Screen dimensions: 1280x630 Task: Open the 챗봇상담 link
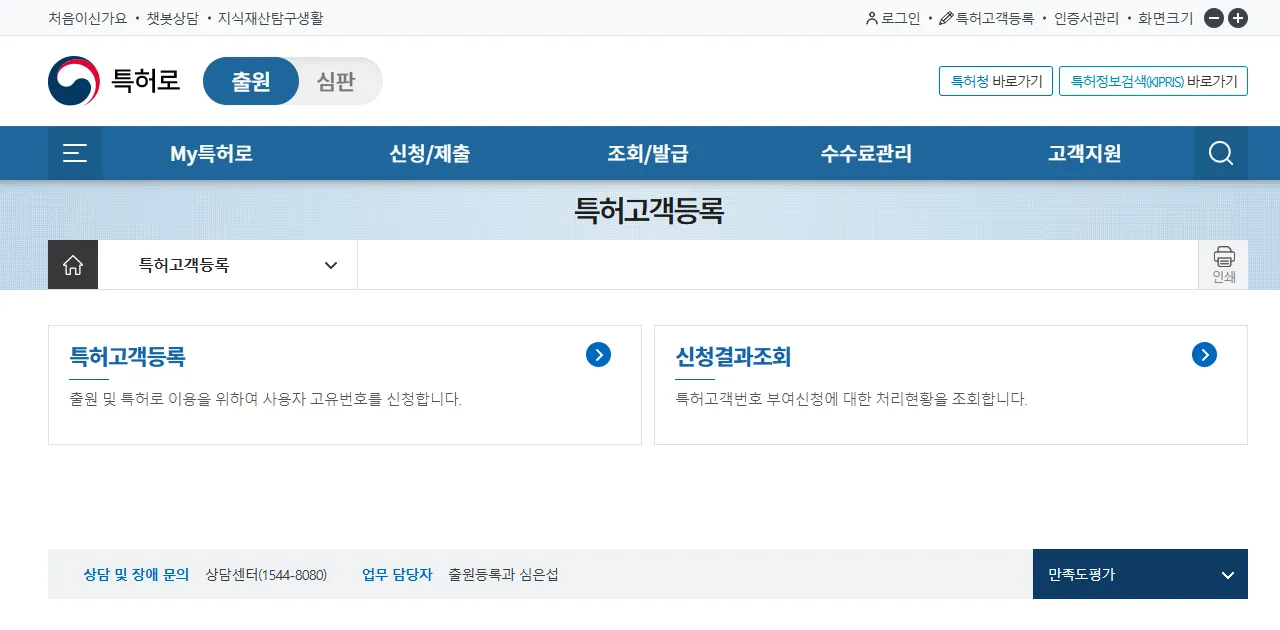(x=172, y=18)
